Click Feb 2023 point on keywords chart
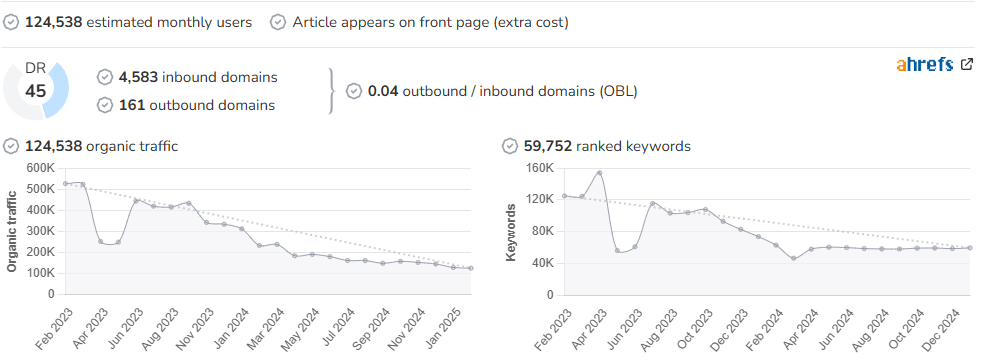981x364 pixels. [564, 196]
